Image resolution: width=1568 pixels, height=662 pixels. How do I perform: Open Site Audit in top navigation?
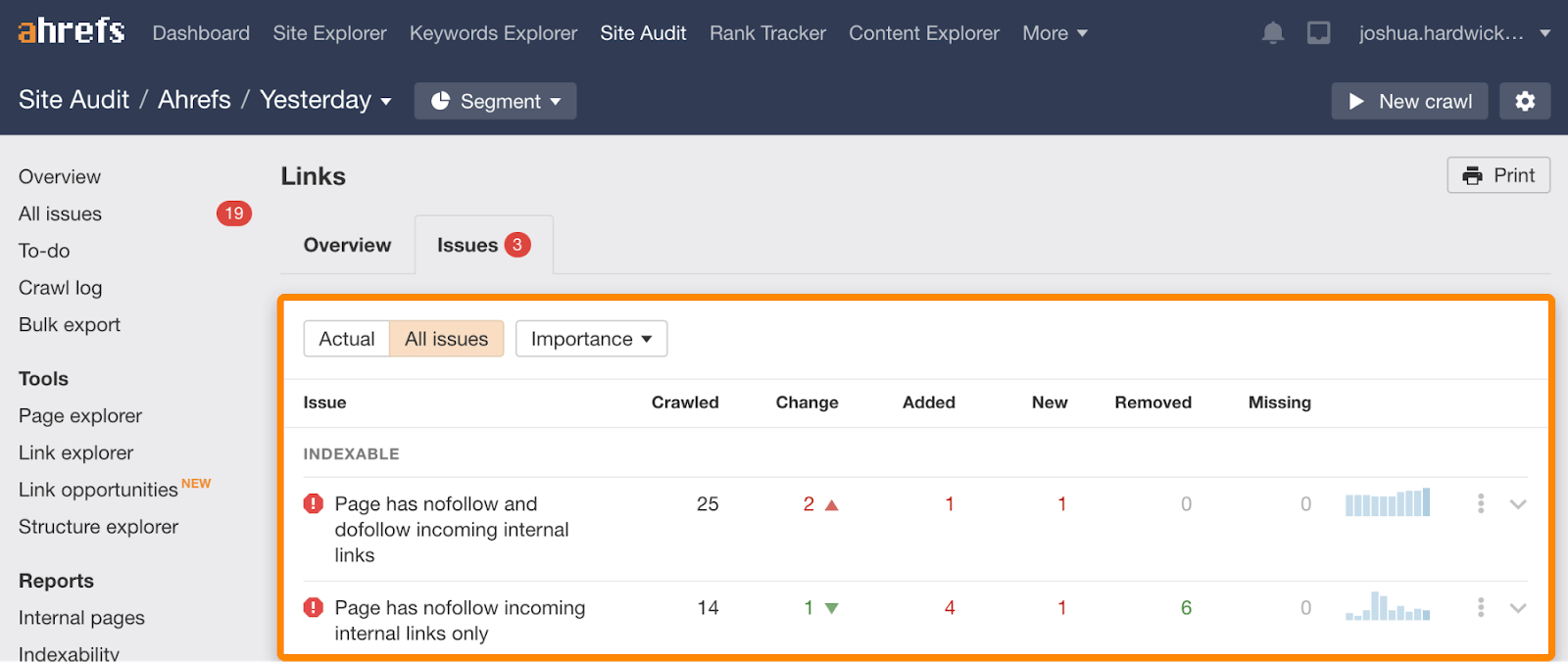click(643, 33)
